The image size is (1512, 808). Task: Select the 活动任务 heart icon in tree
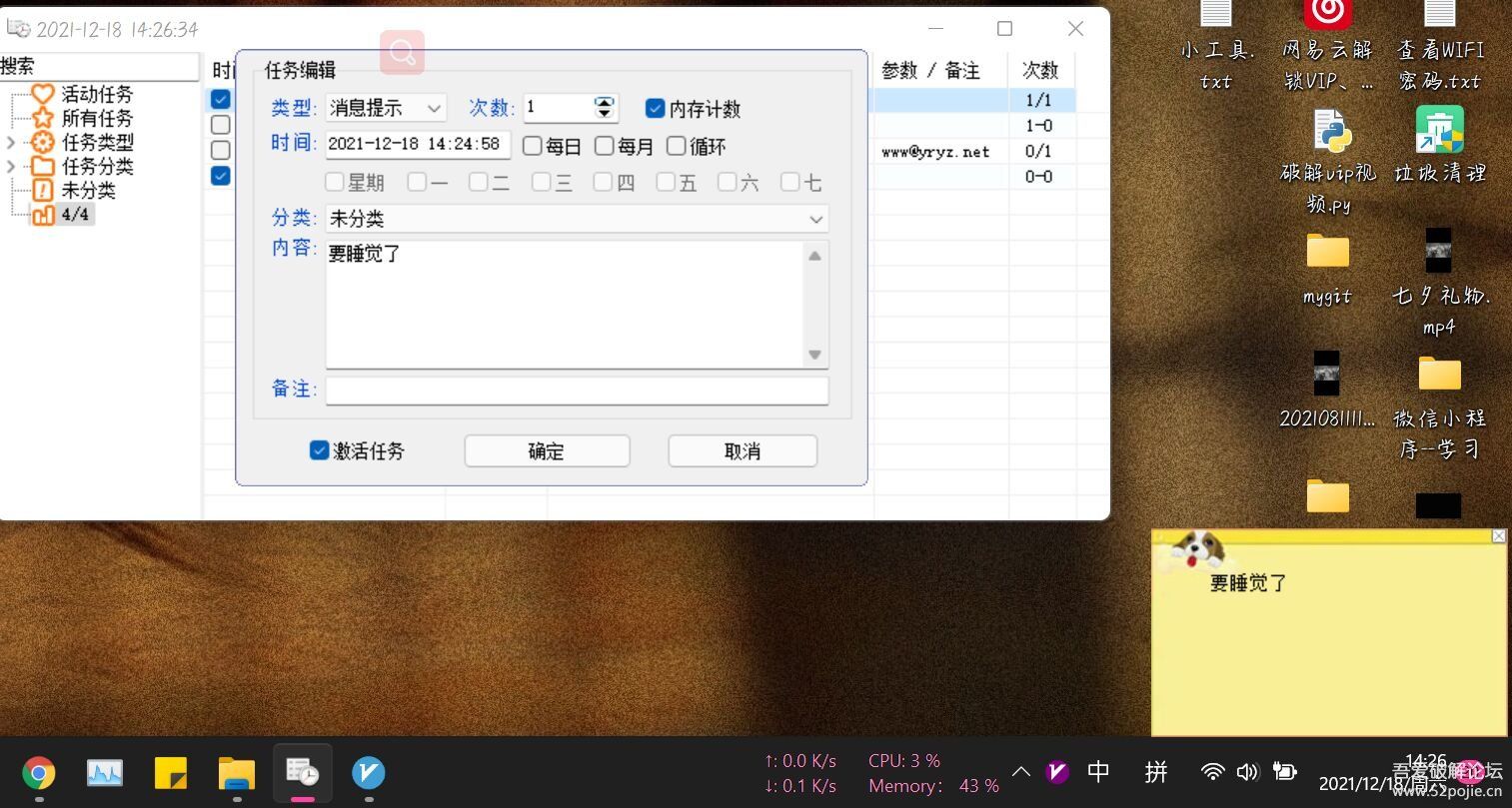(42, 94)
